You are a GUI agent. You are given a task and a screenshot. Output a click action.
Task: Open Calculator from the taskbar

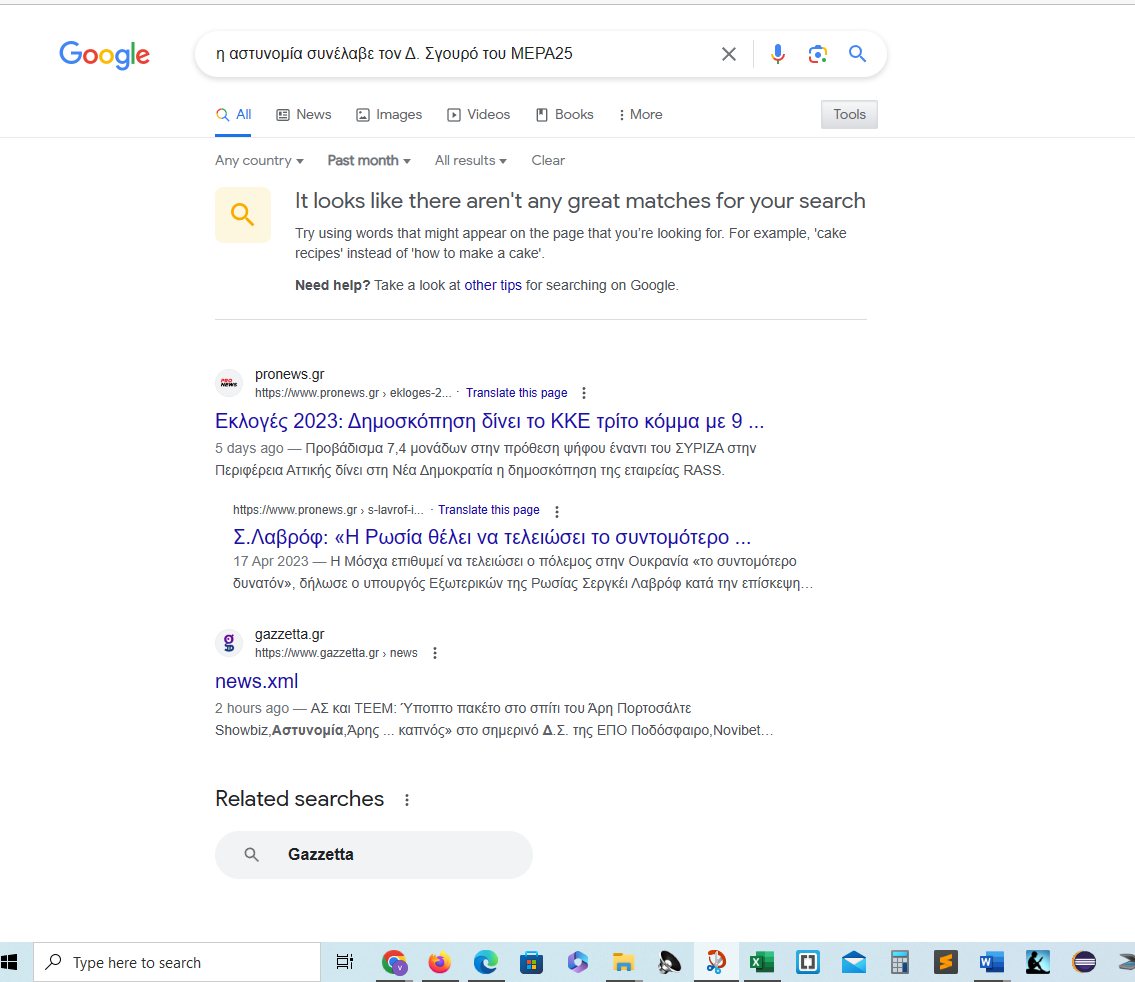(x=900, y=962)
